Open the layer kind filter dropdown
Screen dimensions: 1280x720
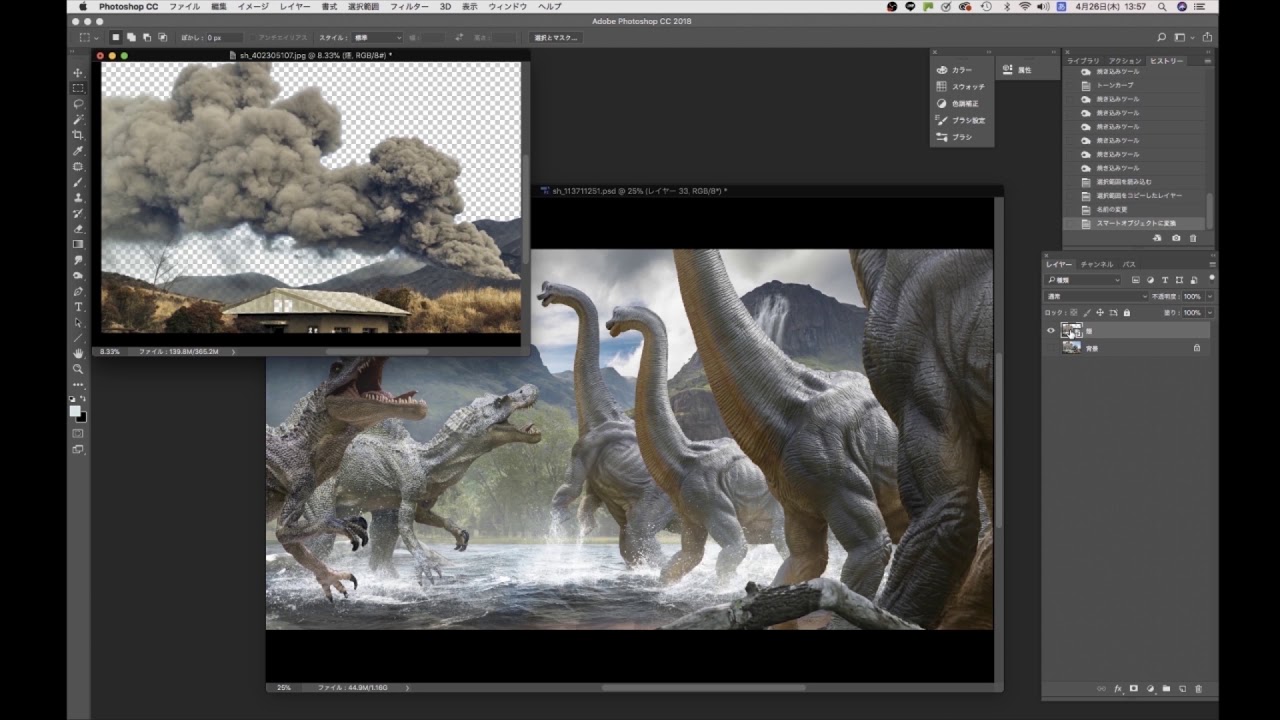(1083, 280)
